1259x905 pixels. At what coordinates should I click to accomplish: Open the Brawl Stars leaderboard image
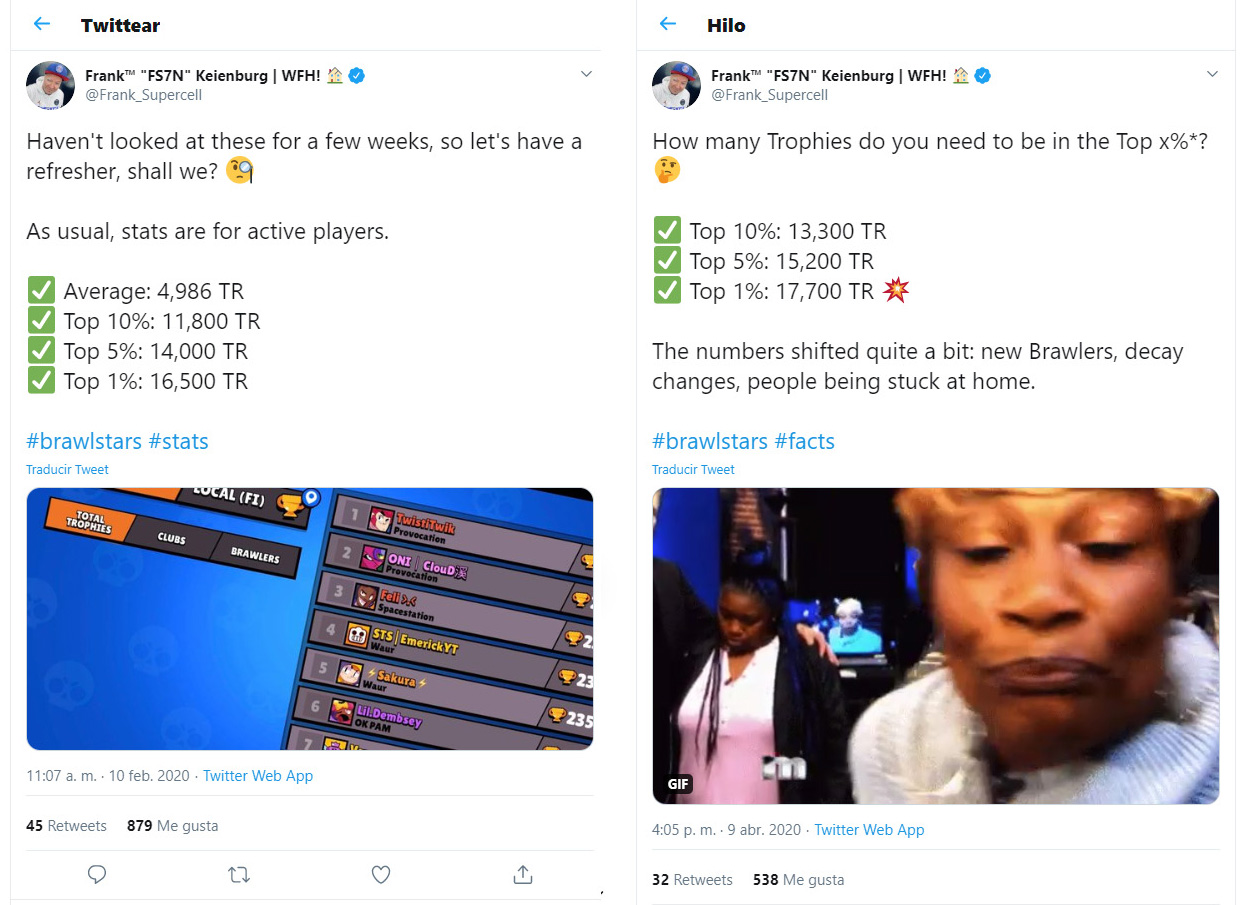click(310, 619)
